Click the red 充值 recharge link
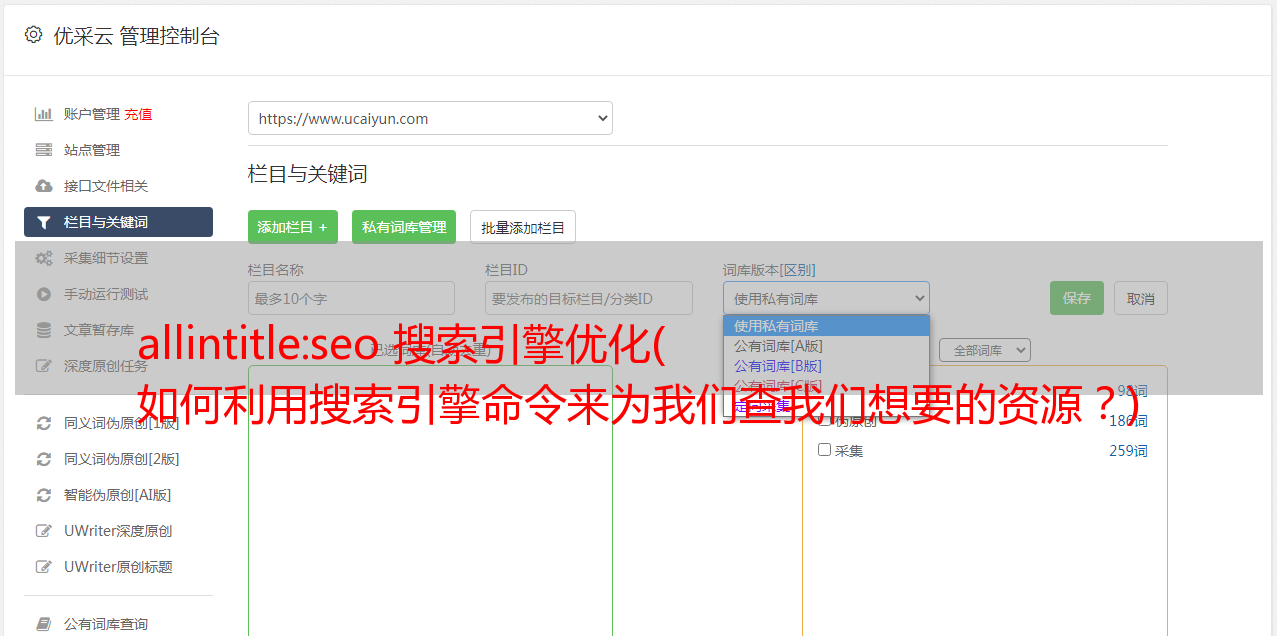The height and width of the screenshot is (636, 1277). point(138,114)
